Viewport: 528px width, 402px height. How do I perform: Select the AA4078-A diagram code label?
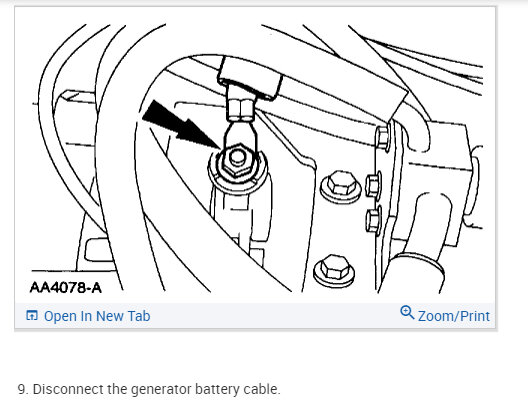tap(66, 288)
